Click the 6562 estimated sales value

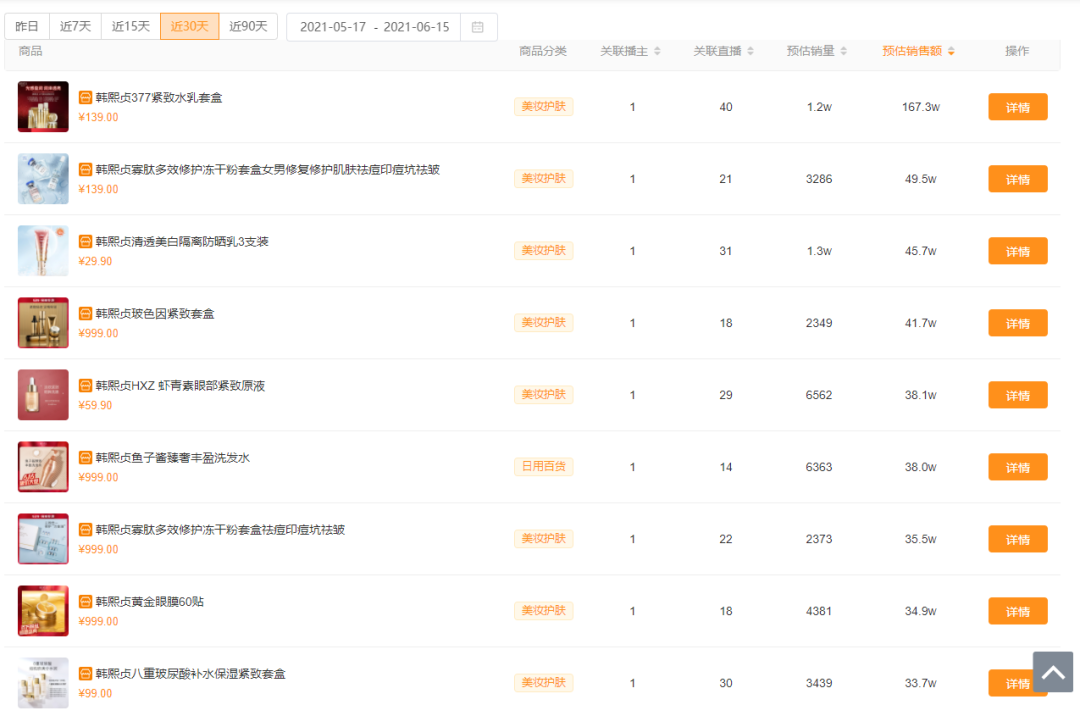tap(819, 395)
